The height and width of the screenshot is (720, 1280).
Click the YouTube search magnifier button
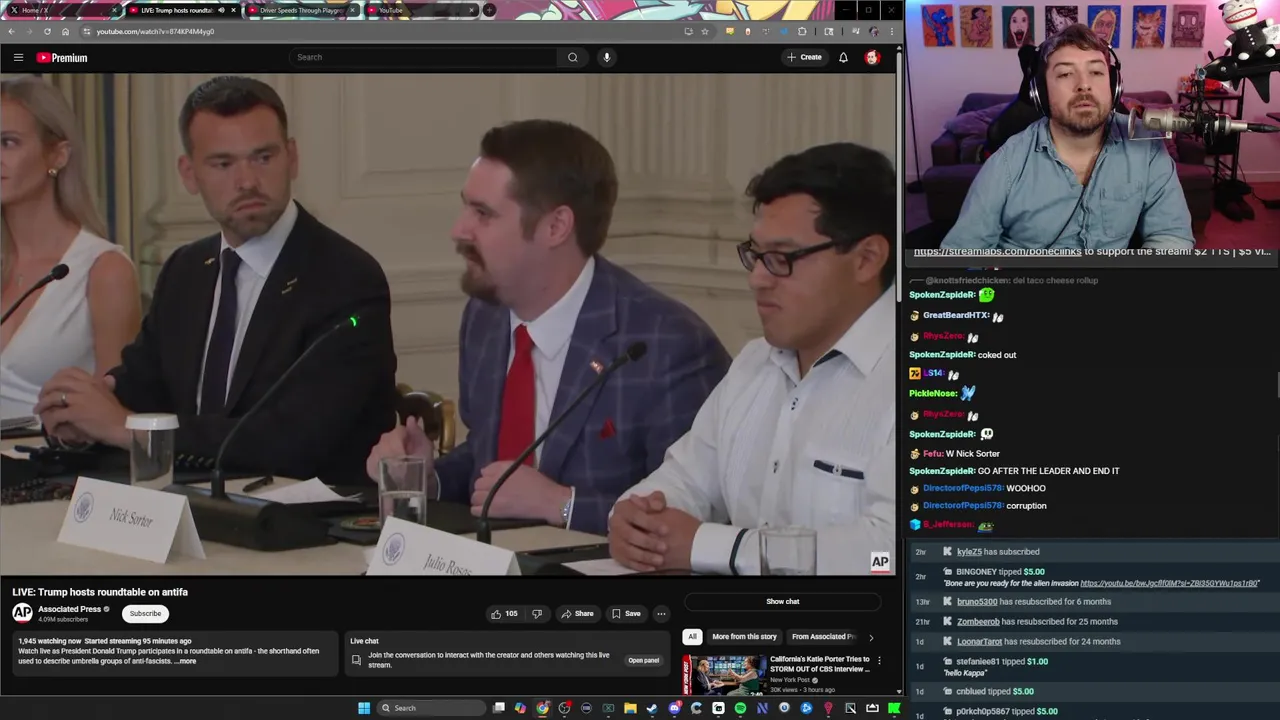point(572,57)
